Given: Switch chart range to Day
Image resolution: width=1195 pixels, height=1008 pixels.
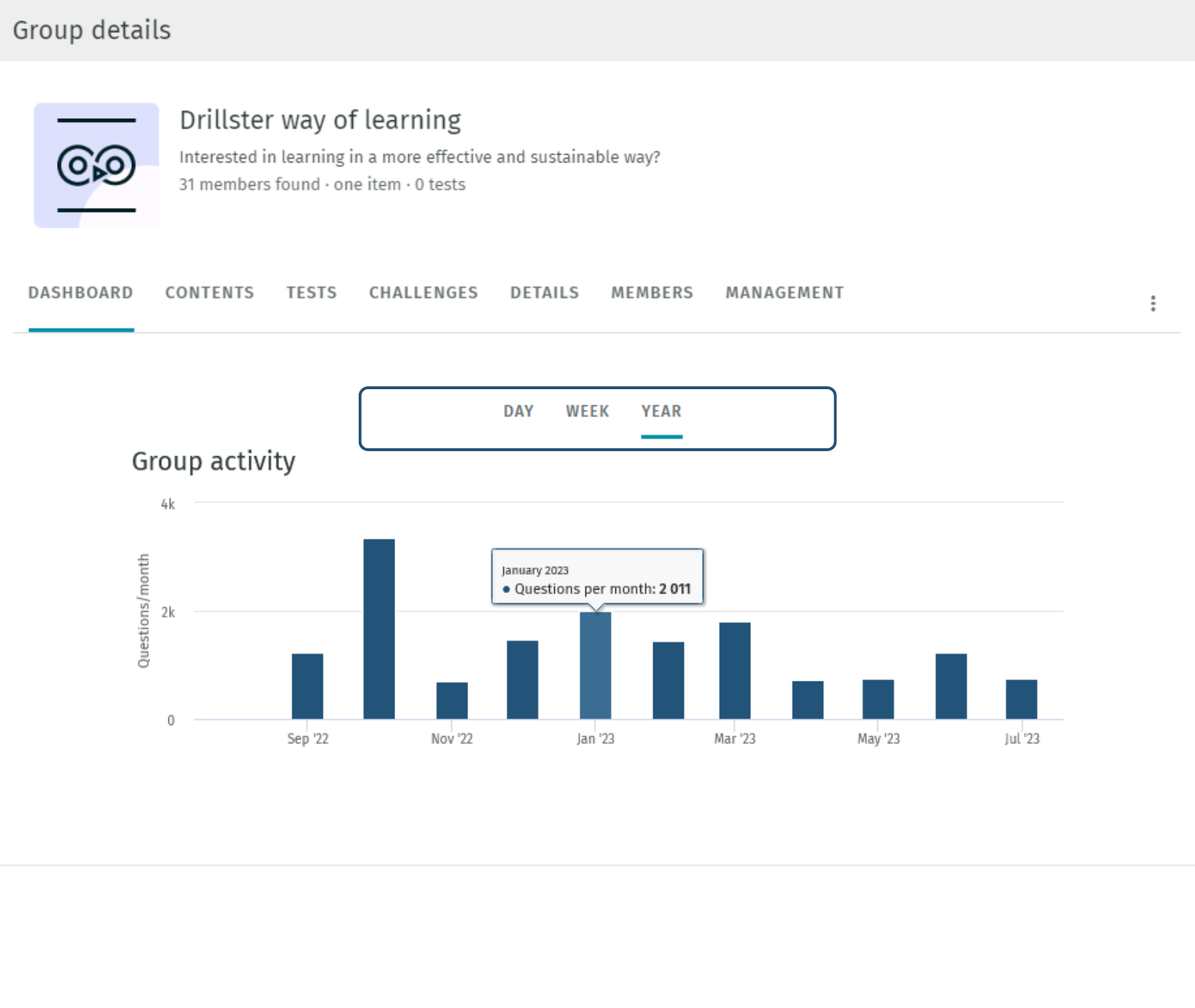Looking at the screenshot, I should pos(518,411).
